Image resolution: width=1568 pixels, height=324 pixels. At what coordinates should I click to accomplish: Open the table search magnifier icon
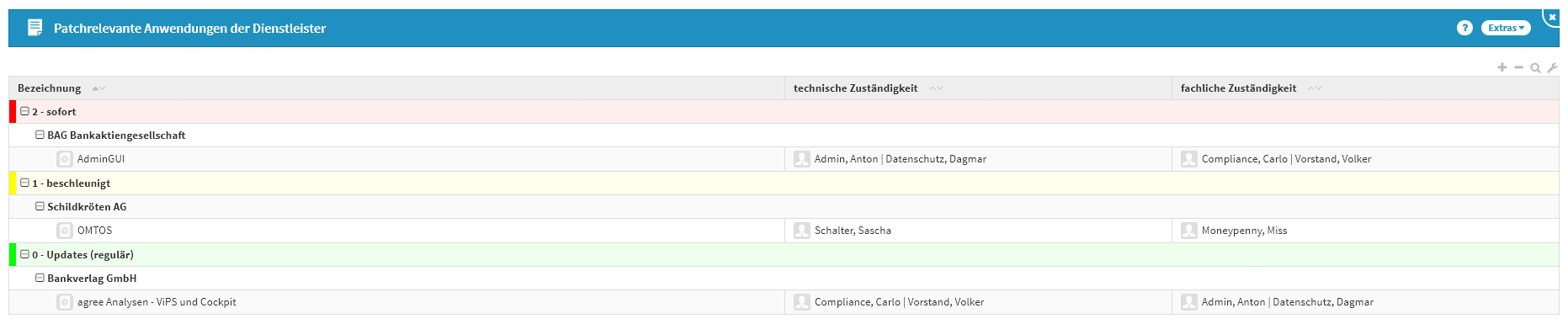click(x=1535, y=67)
